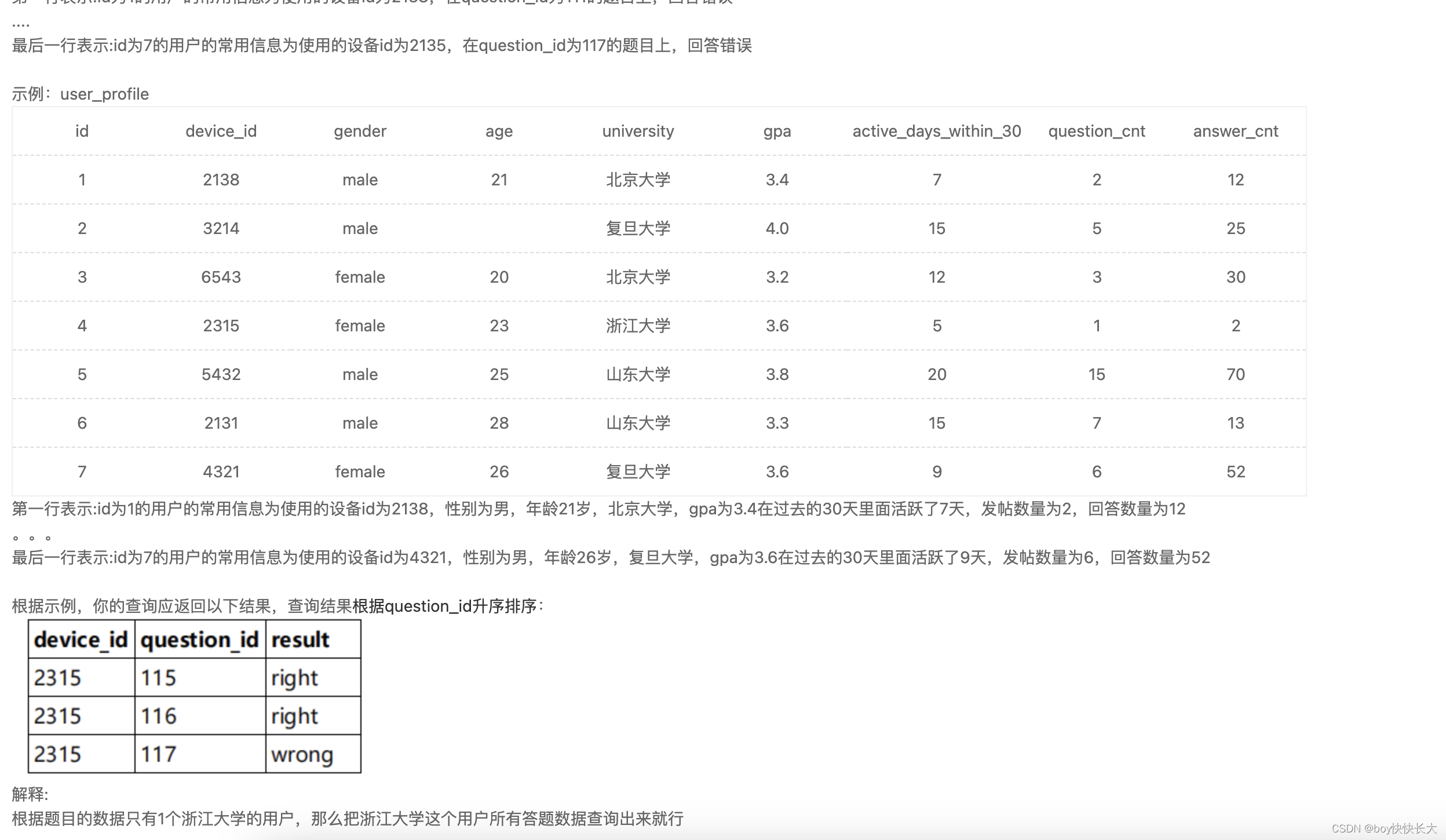
Task: Click the result table 'result' header
Action: (x=300, y=640)
